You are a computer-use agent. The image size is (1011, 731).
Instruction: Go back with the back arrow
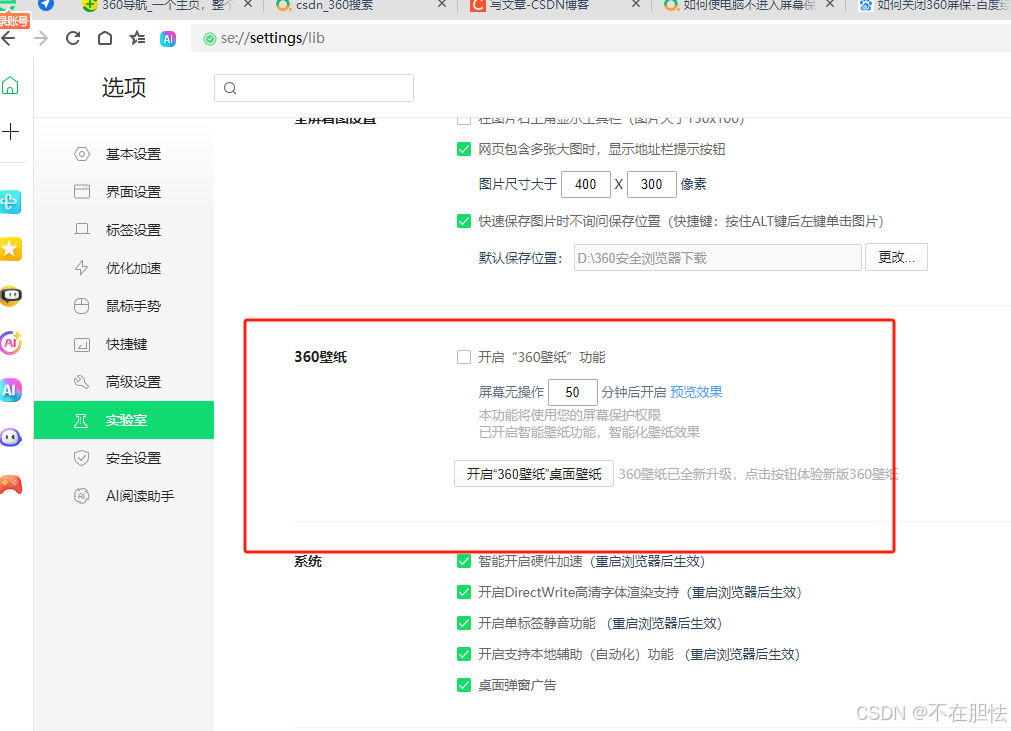coord(8,39)
